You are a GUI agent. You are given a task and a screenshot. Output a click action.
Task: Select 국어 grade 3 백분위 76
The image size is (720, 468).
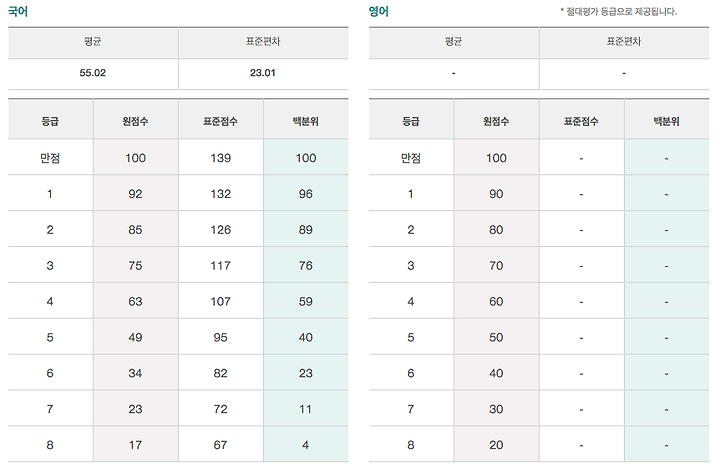(x=306, y=265)
